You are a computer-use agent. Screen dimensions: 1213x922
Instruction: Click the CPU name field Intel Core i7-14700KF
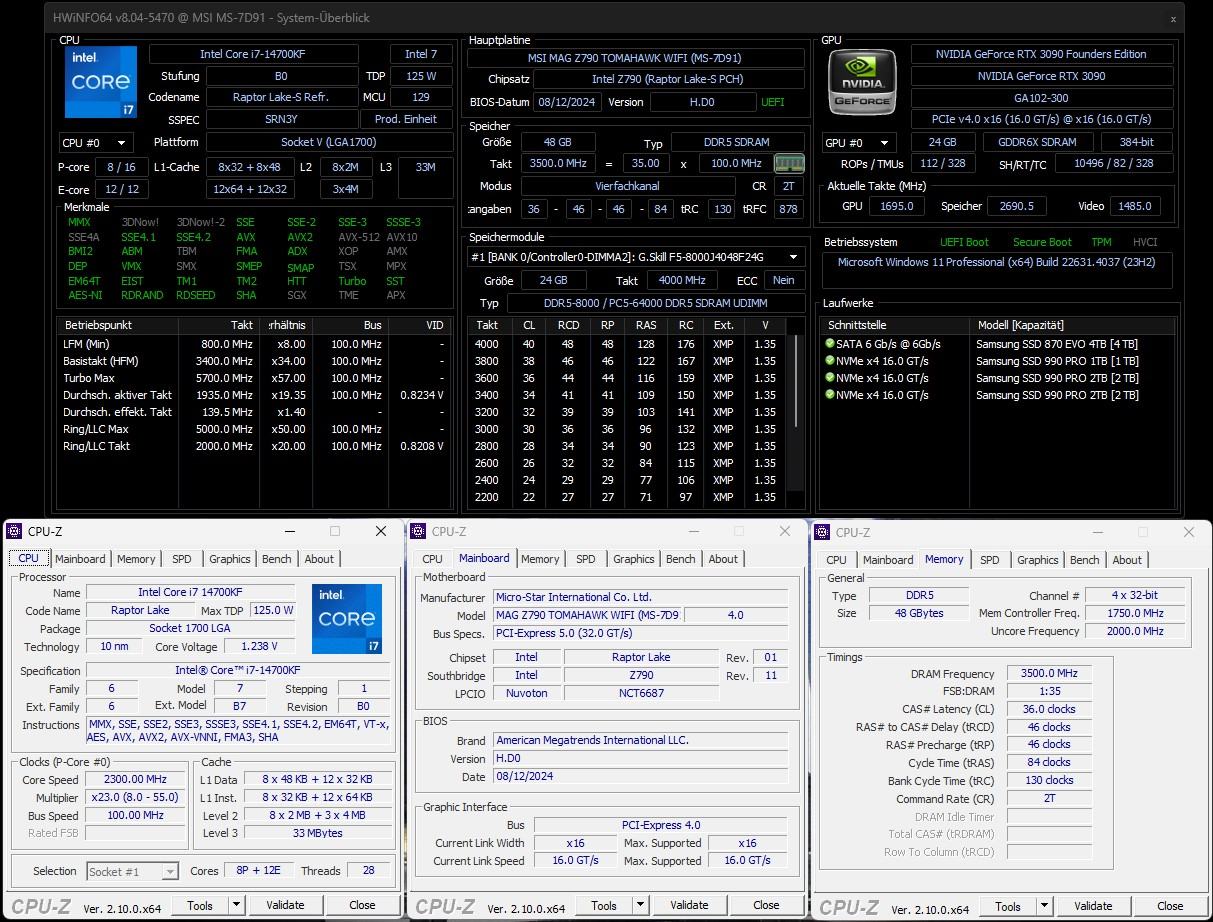(254, 54)
